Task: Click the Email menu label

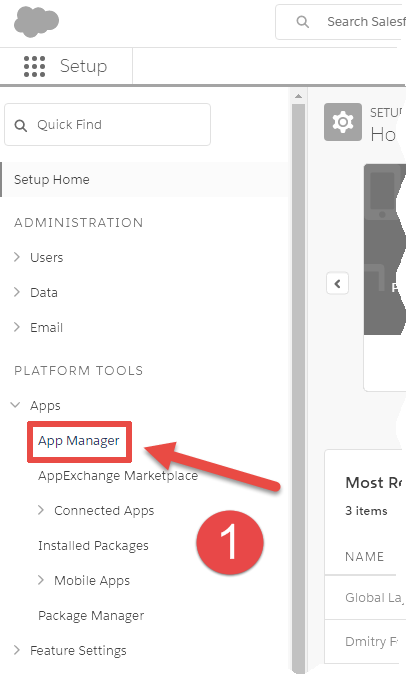Action: tap(46, 328)
